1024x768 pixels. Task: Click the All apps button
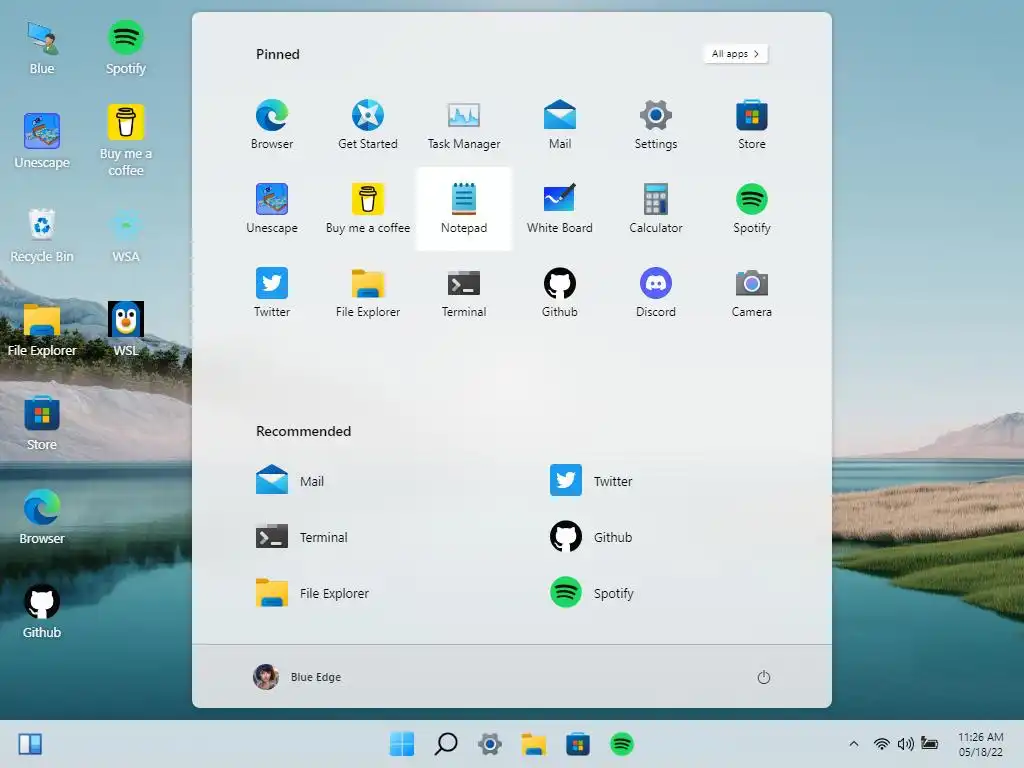[735, 54]
